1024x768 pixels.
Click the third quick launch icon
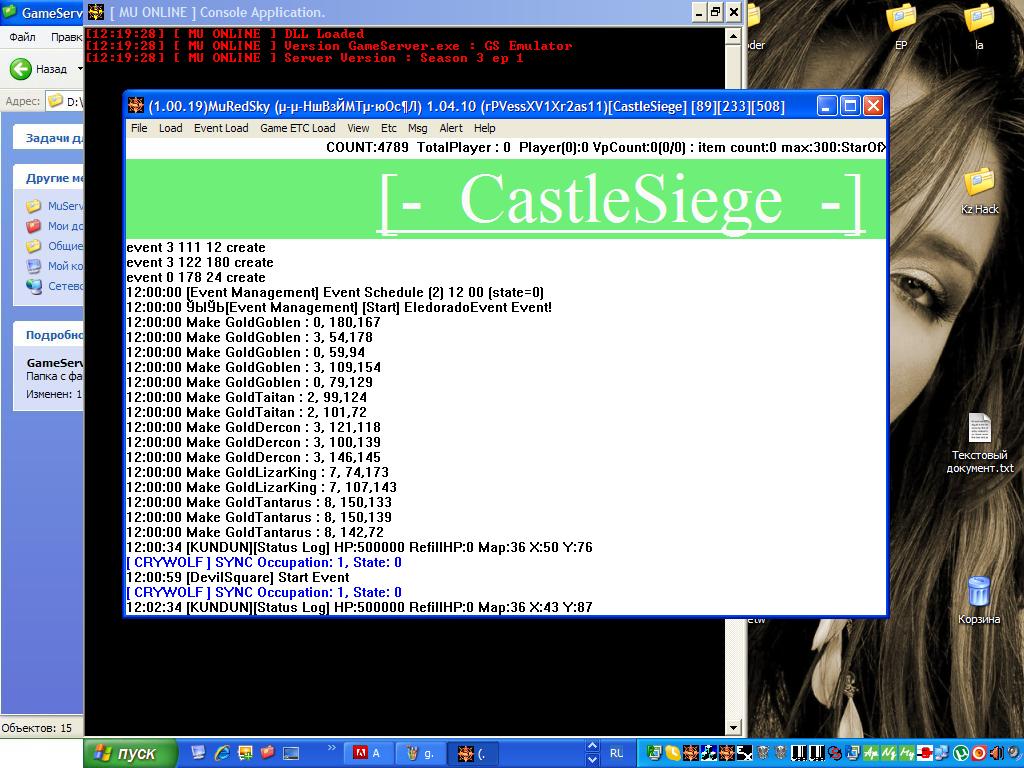coord(246,753)
